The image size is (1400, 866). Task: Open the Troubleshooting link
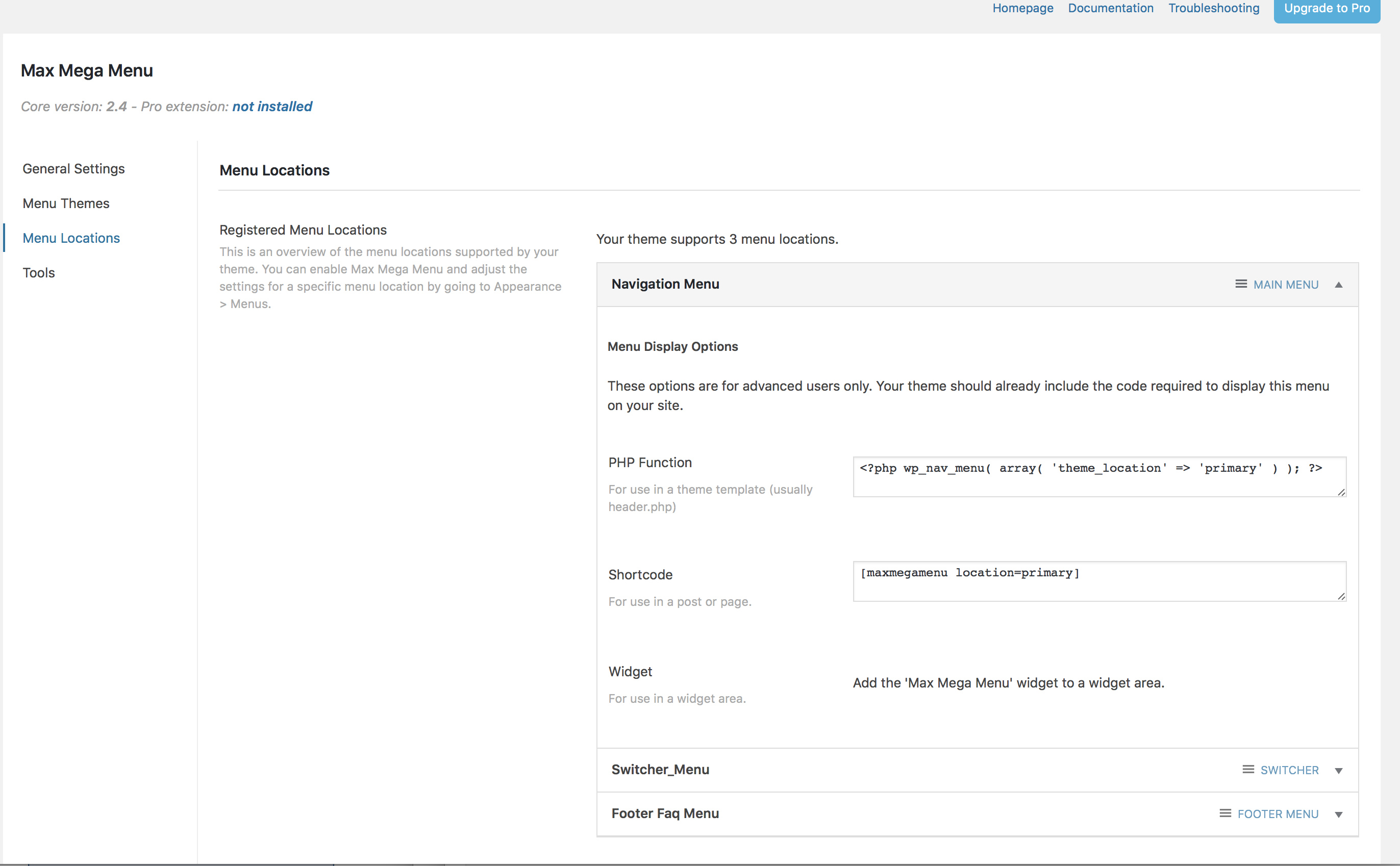(1214, 8)
